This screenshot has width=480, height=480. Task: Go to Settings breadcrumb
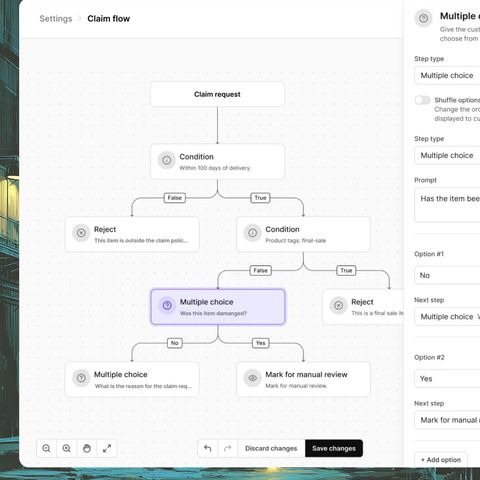(56, 19)
